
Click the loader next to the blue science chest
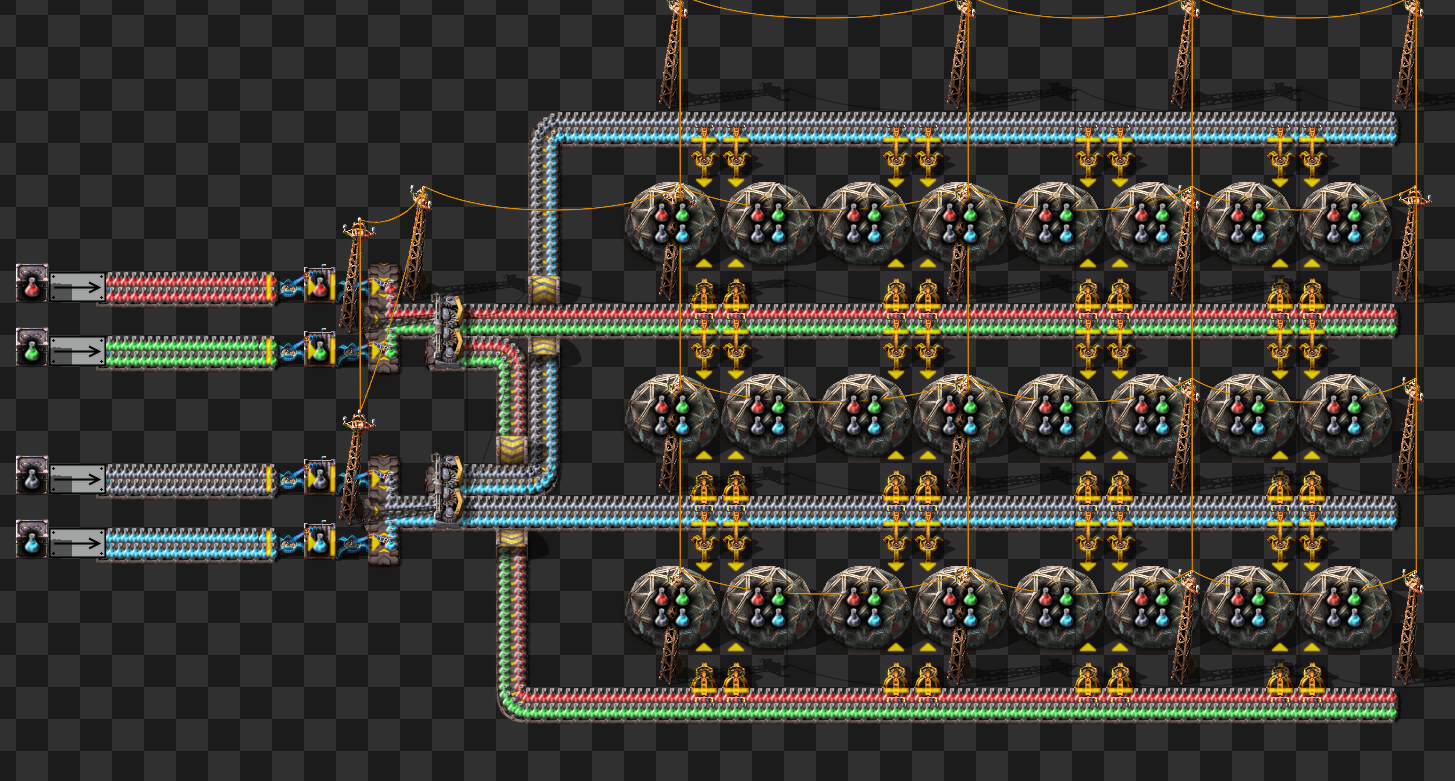(x=77, y=542)
